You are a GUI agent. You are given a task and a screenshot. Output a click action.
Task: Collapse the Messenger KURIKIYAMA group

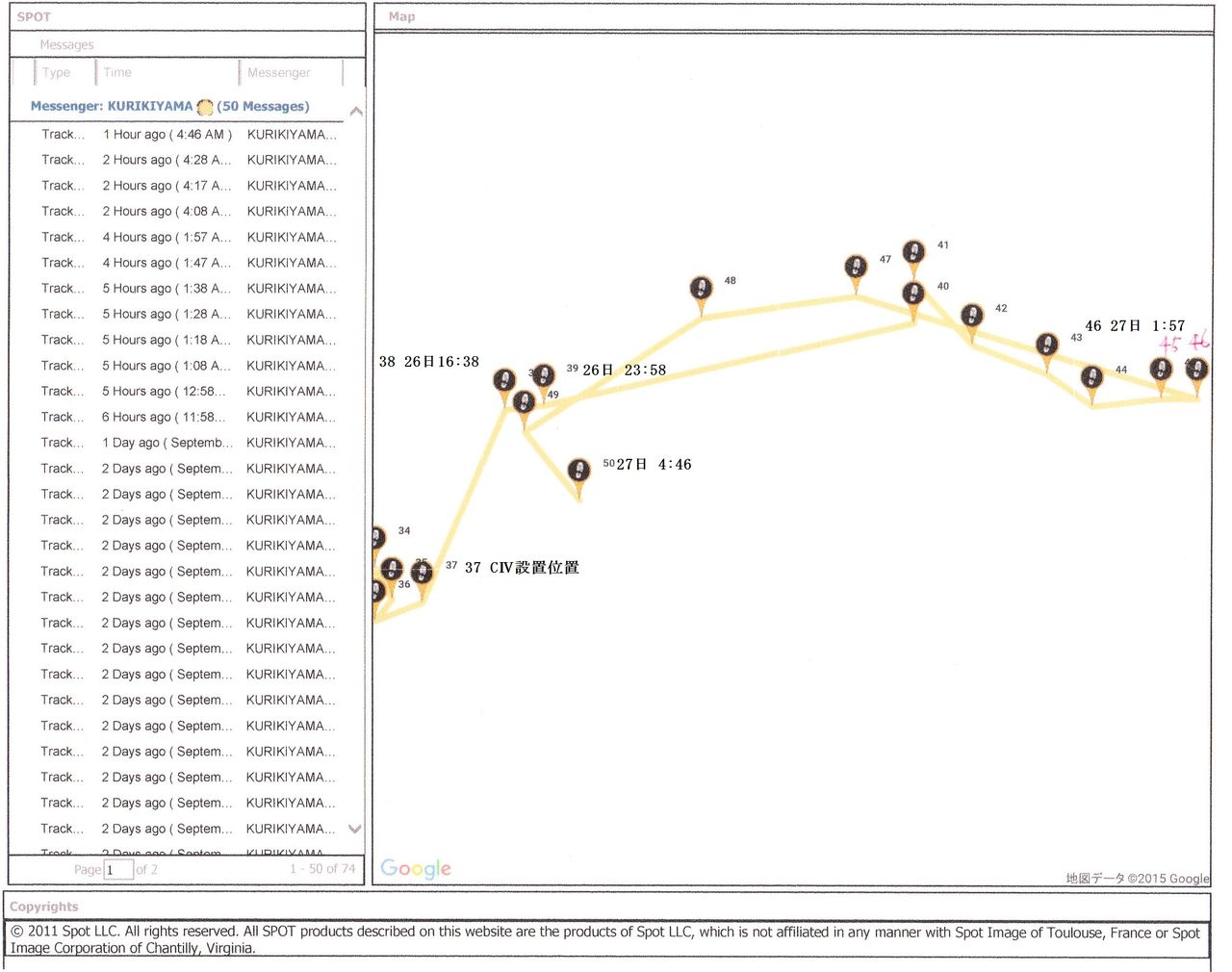(356, 111)
